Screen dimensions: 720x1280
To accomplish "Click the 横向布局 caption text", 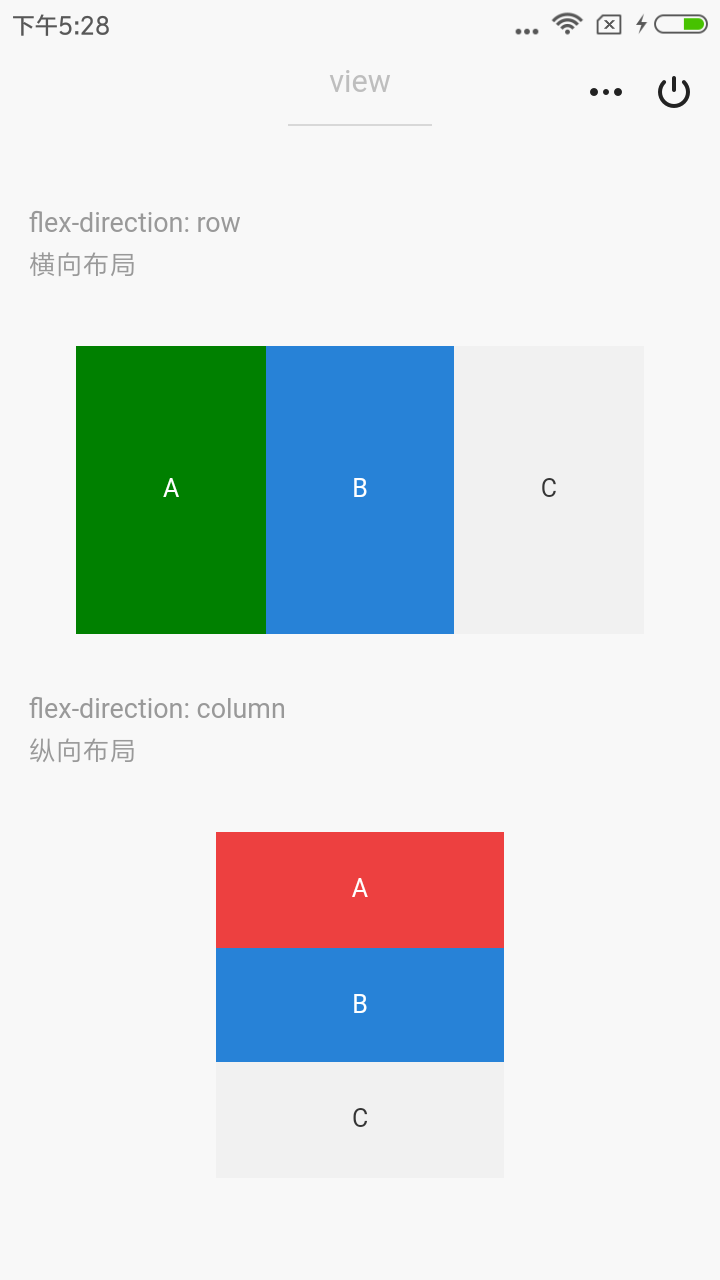I will point(82,265).
